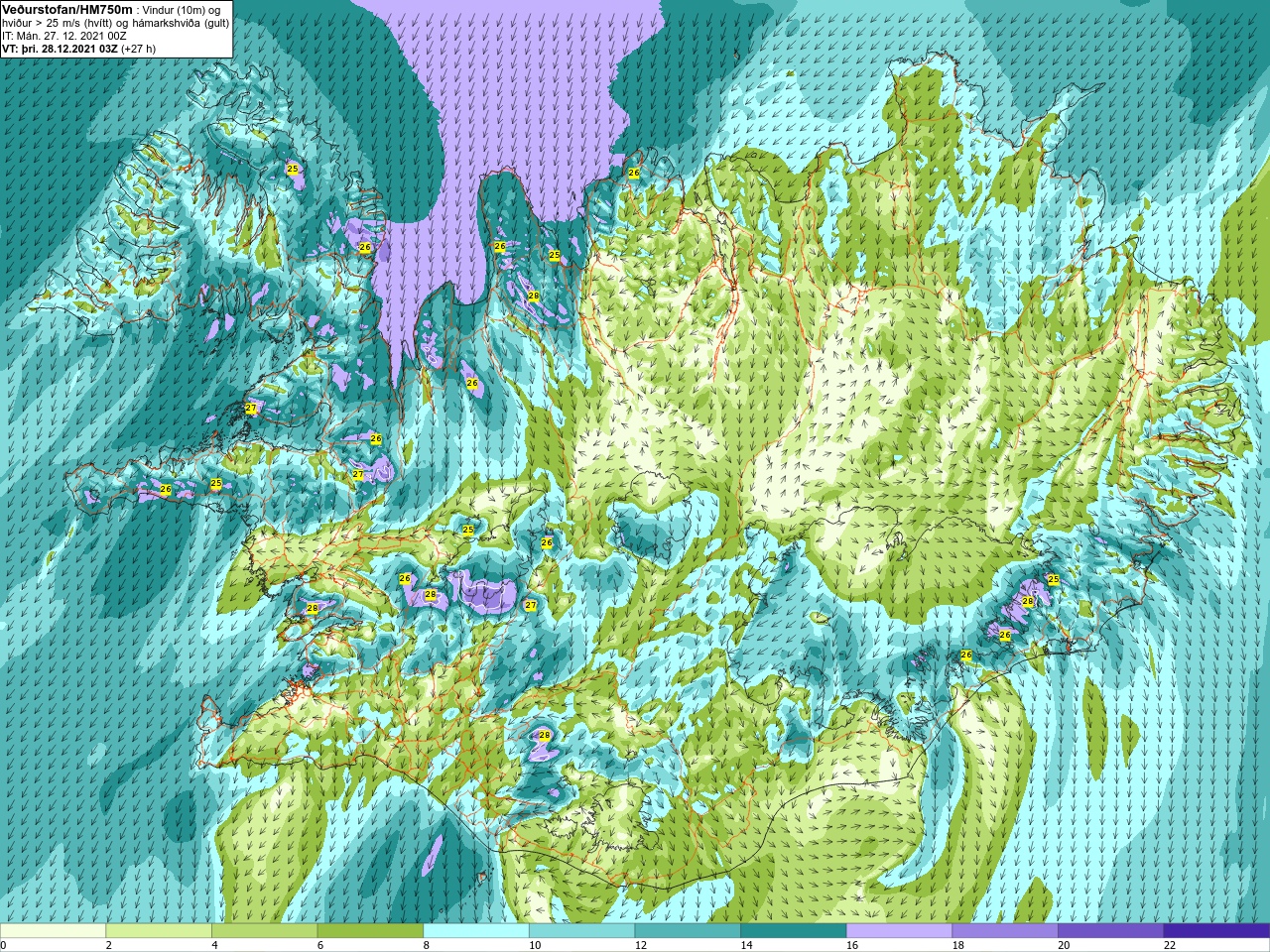Click the legend scale label 0
Screen dimensions: 1270x952
4,945
